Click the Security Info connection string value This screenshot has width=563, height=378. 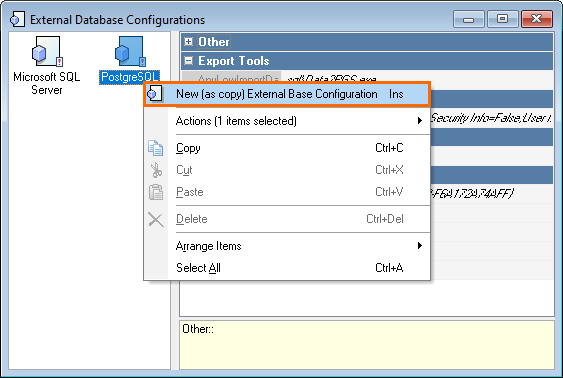tap(491, 118)
